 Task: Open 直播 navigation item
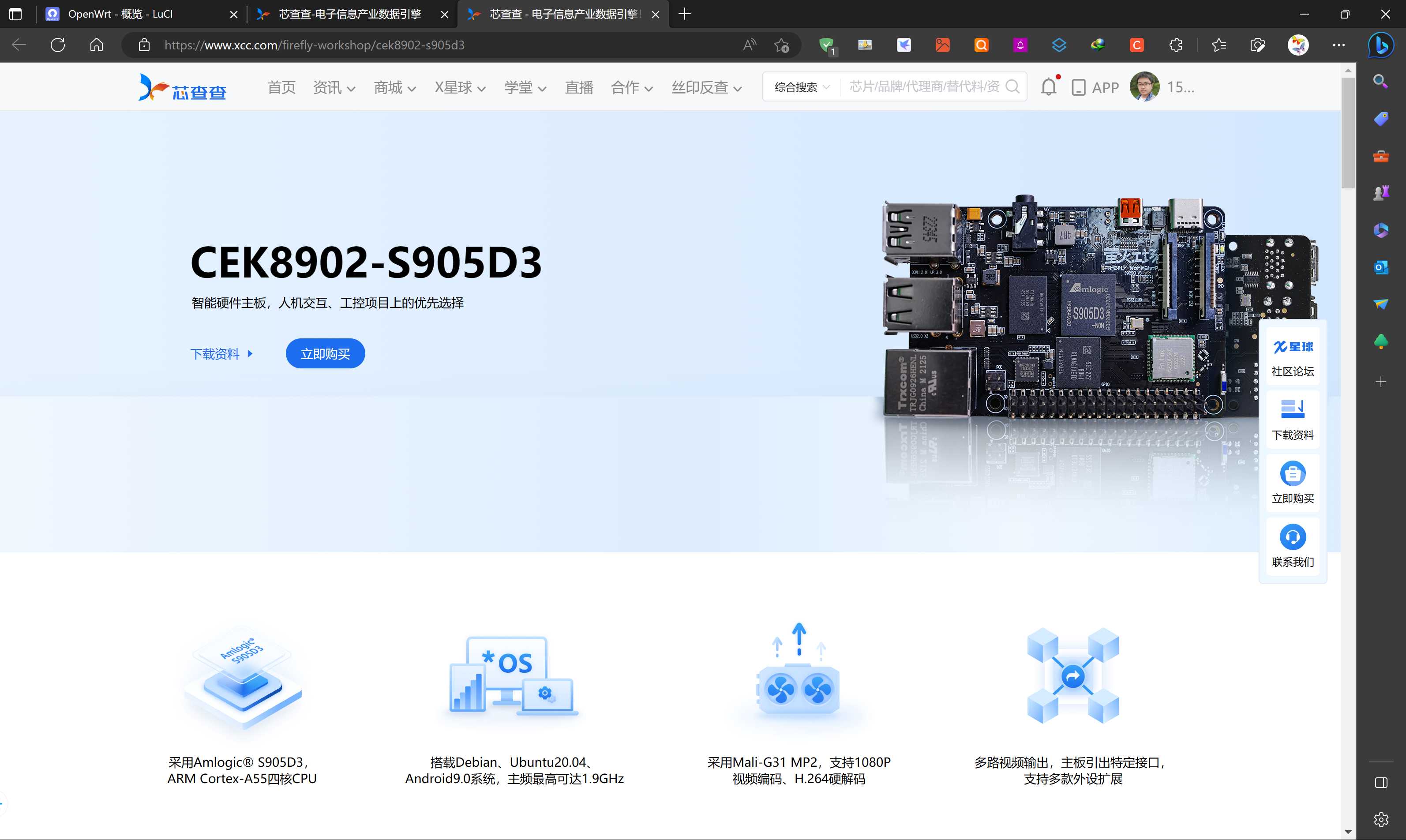click(579, 88)
